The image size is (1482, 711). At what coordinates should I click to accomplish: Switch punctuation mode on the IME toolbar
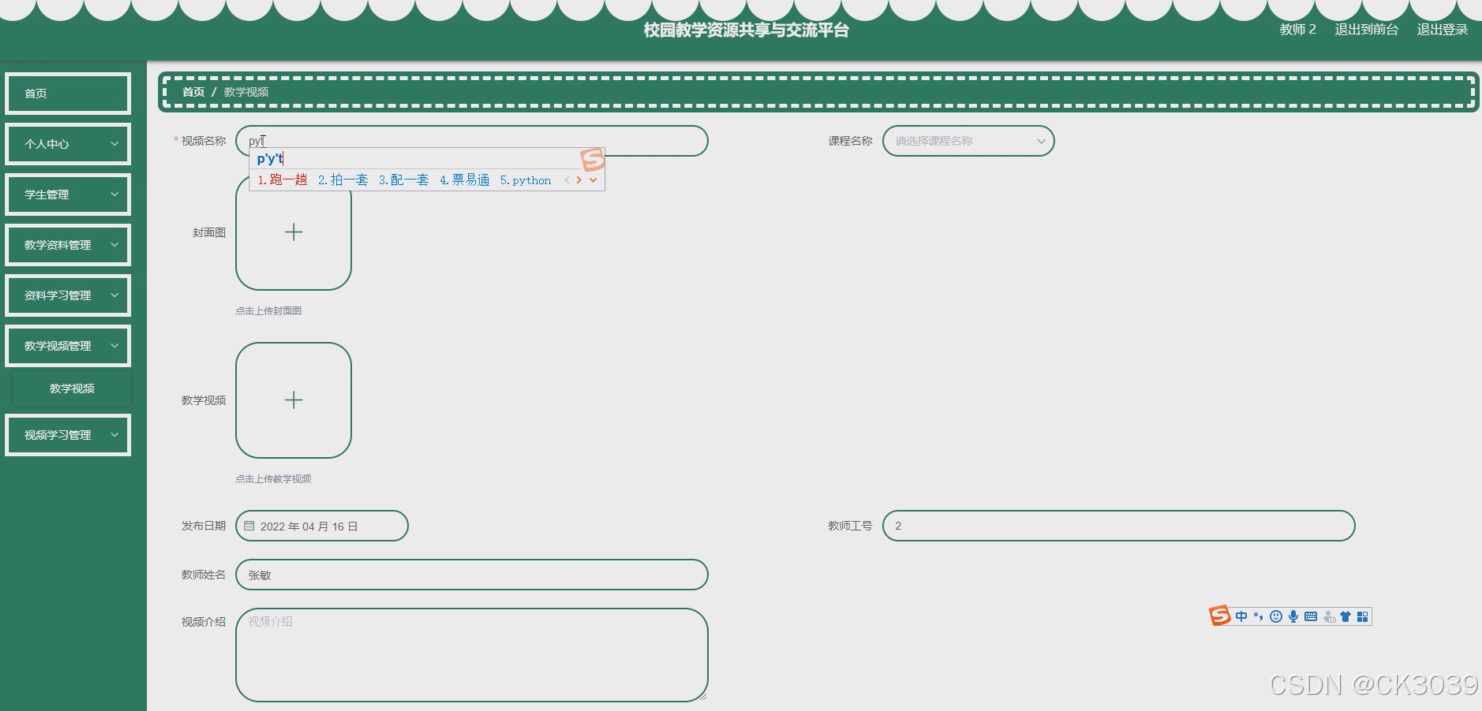(x=1259, y=617)
